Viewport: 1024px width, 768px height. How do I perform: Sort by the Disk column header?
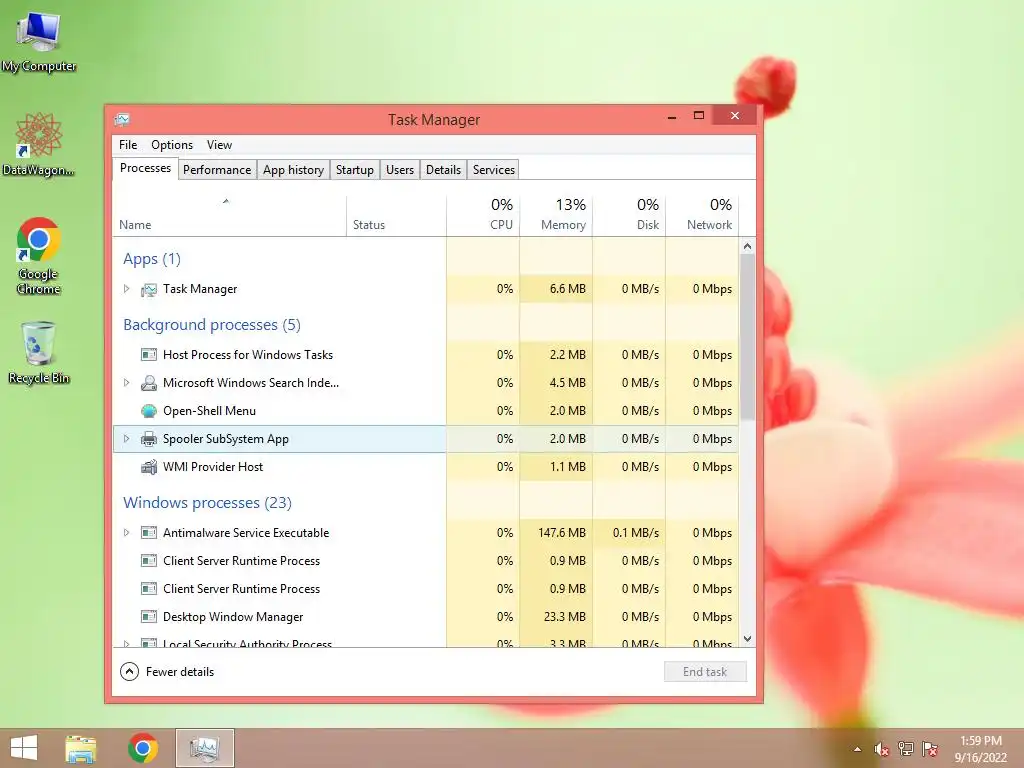tap(629, 216)
